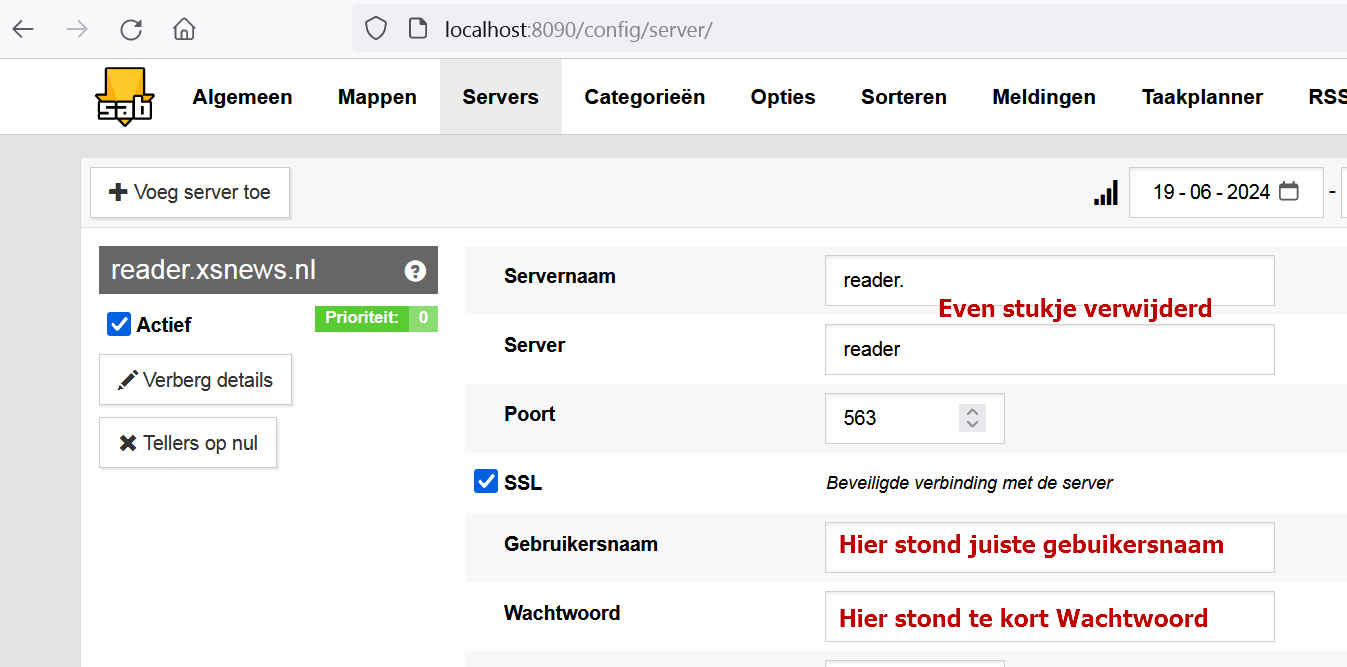
Task: Click the Voeg server toe button
Action: 190,192
